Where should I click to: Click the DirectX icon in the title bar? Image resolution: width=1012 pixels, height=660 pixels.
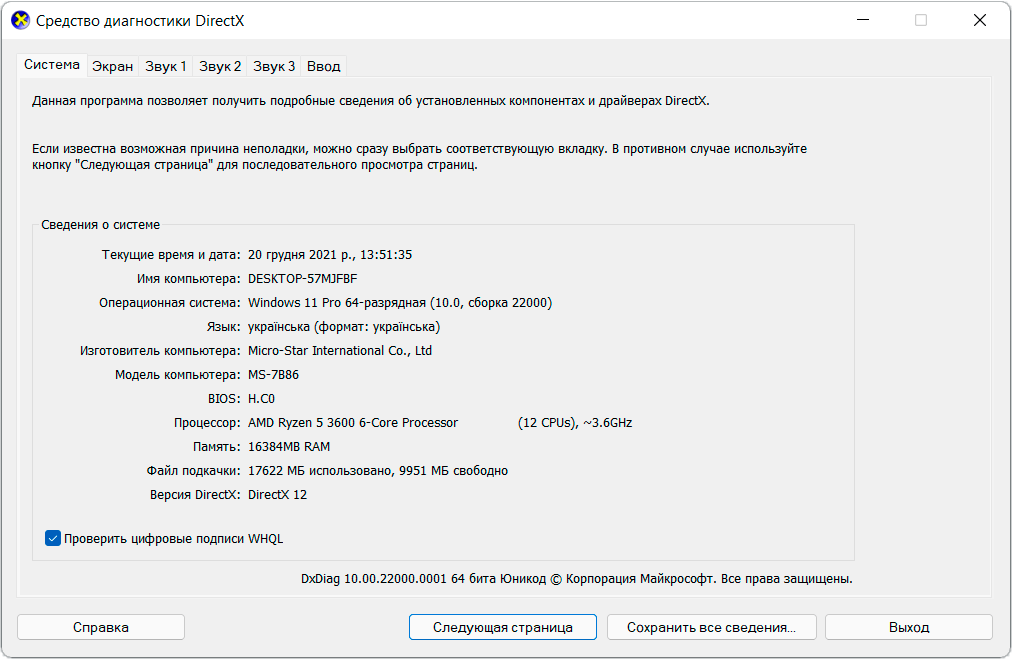pyautogui.click(x=19, y=20)
